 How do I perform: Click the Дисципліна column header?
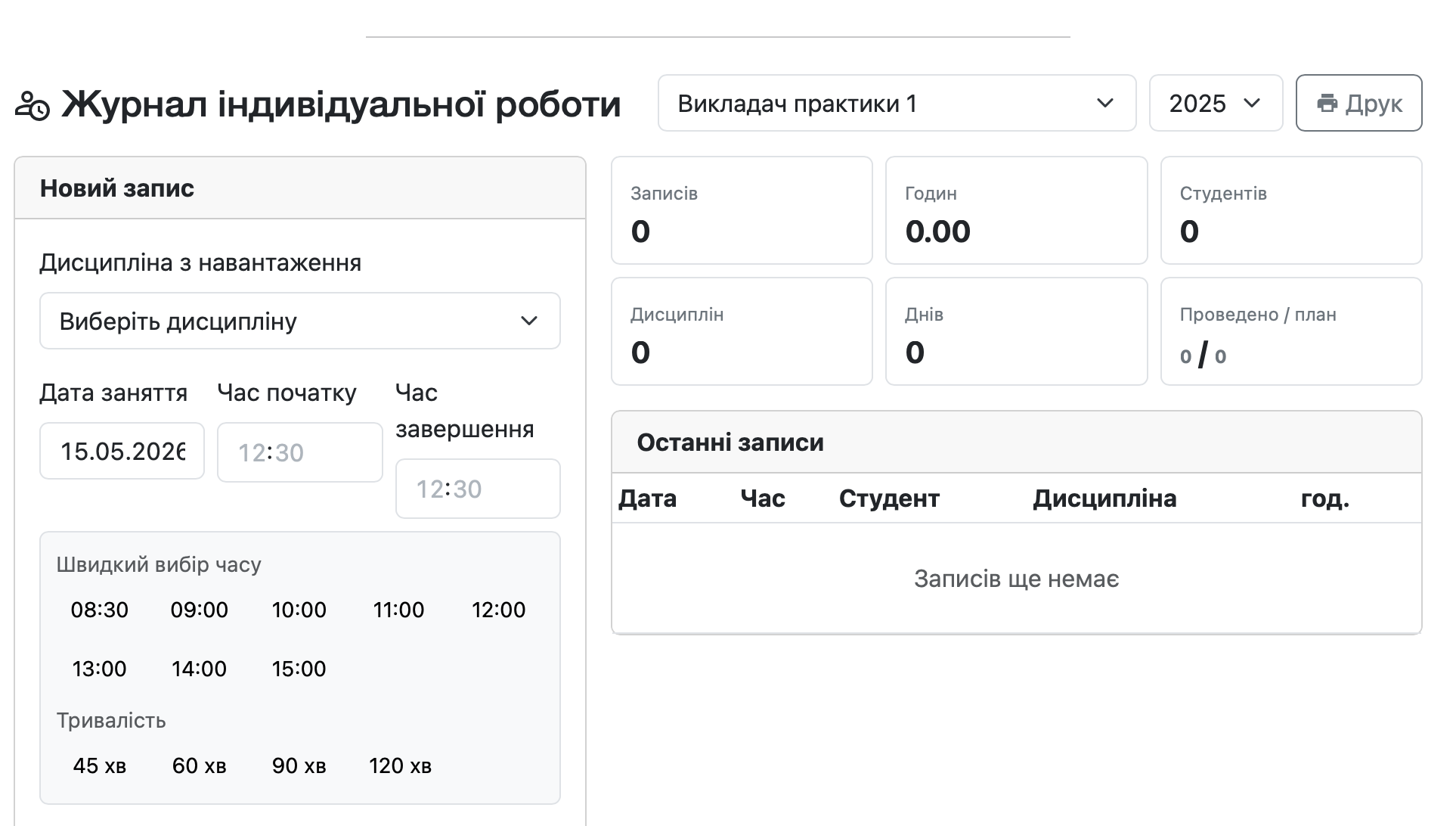click(1104, 498)
